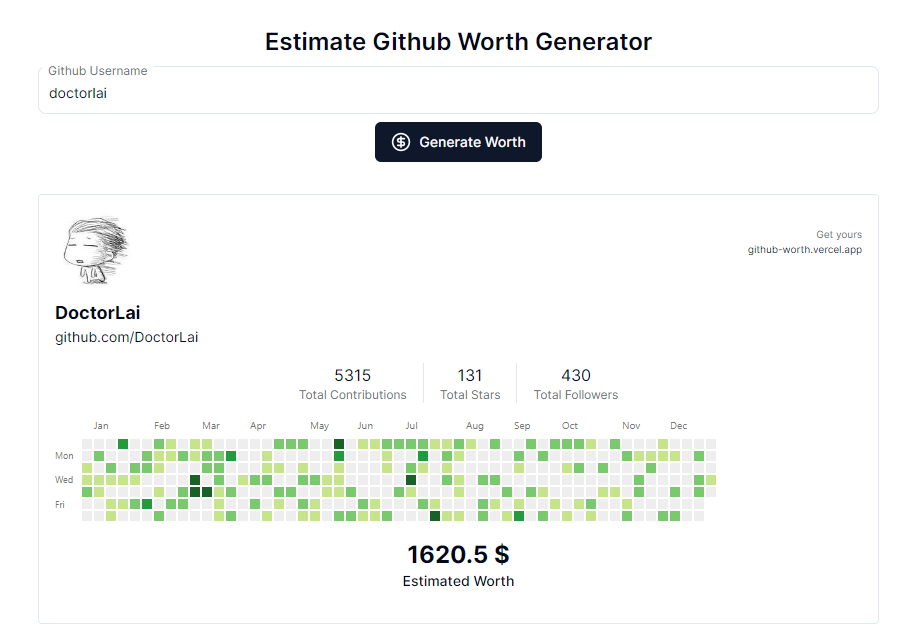Image resolution: width=914 pixels, height=637 pixels.
Task: Click the Estimate Github Worth Generator title
Action: [x=458, y=42]
